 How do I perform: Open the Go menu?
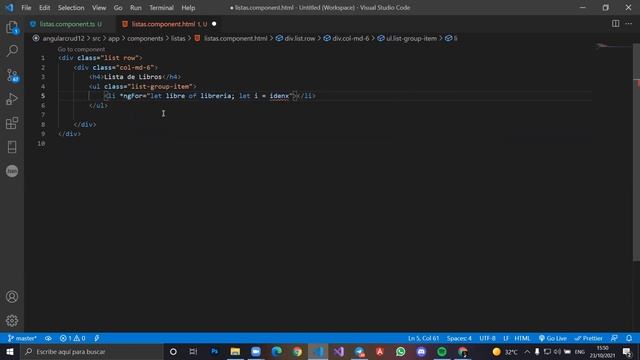(118, 8)
